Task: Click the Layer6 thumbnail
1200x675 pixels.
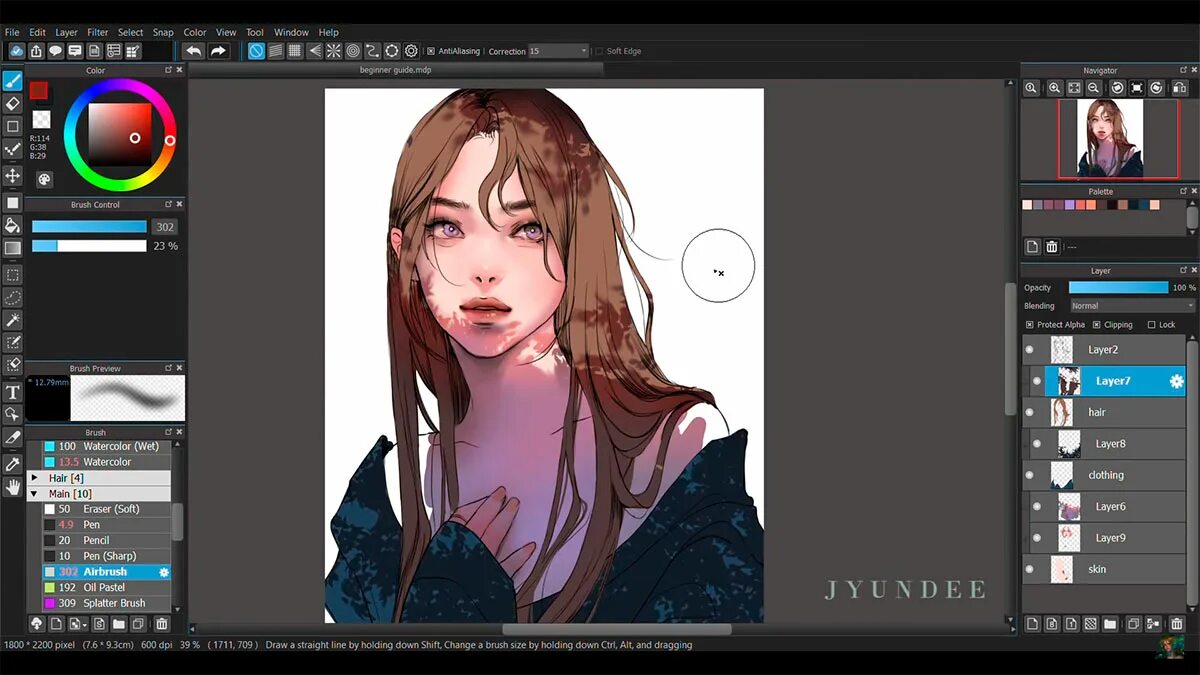Action: (x=1069, y=507)
